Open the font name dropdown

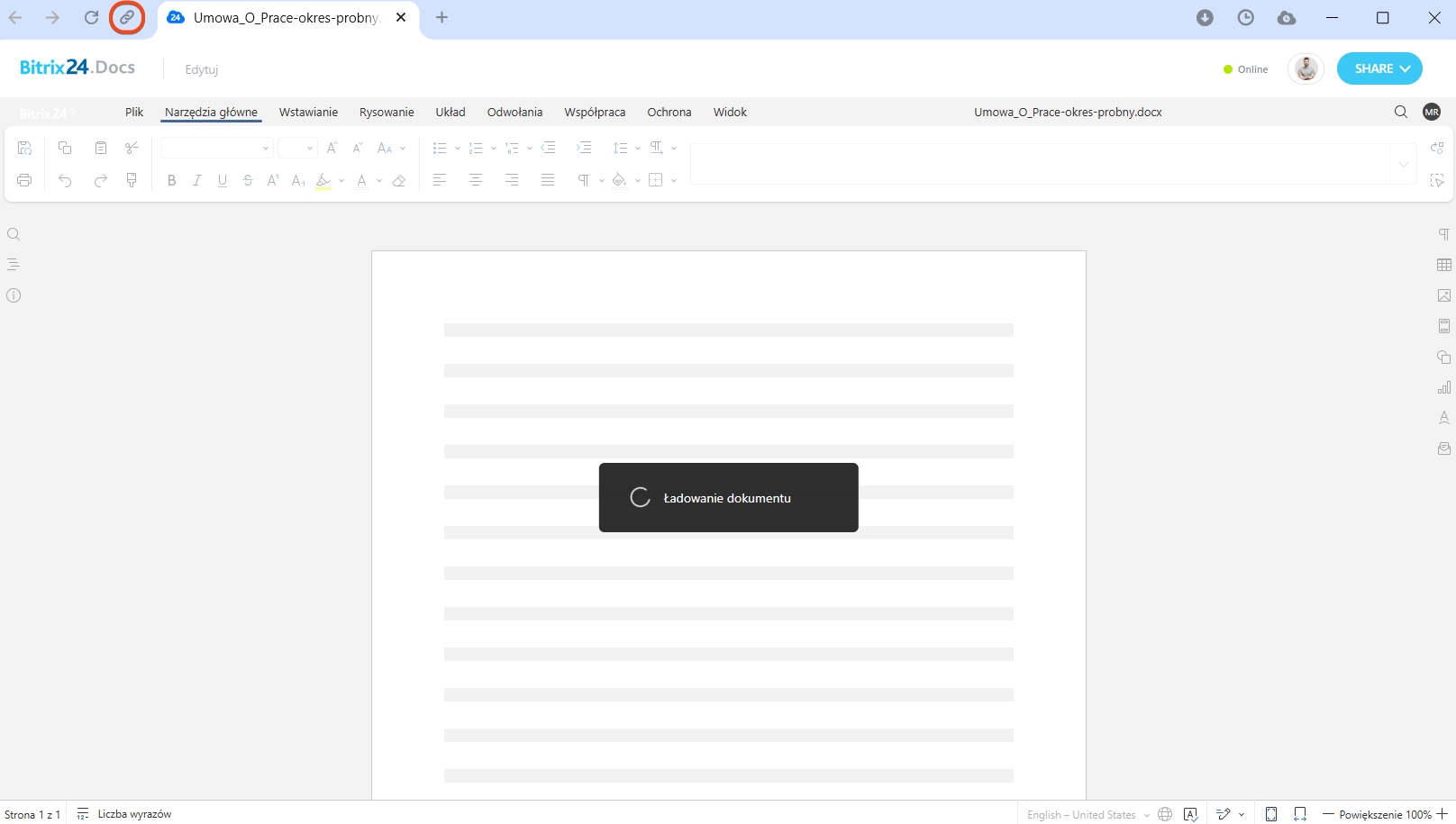(216, 148)
